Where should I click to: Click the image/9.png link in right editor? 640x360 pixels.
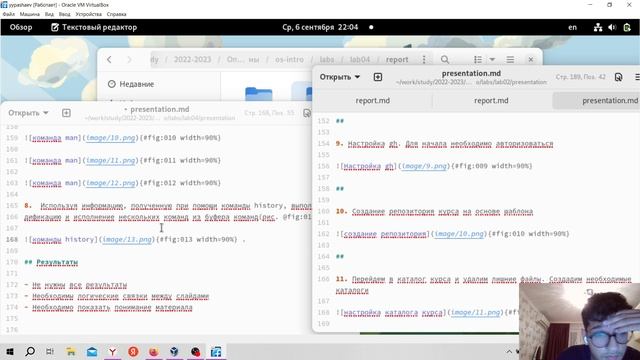(424, 166)
